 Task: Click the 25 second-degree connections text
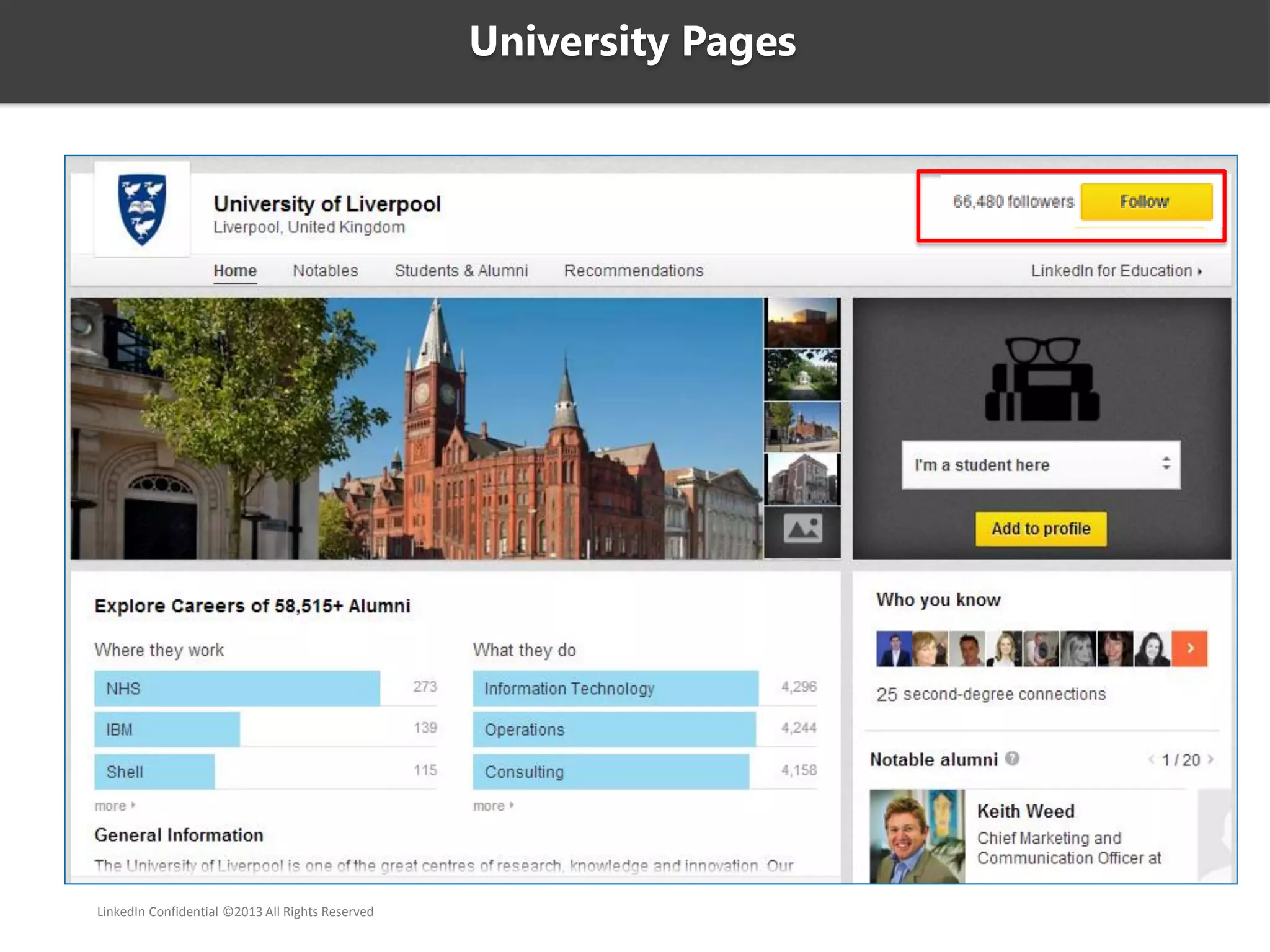(x=991, y=694)
